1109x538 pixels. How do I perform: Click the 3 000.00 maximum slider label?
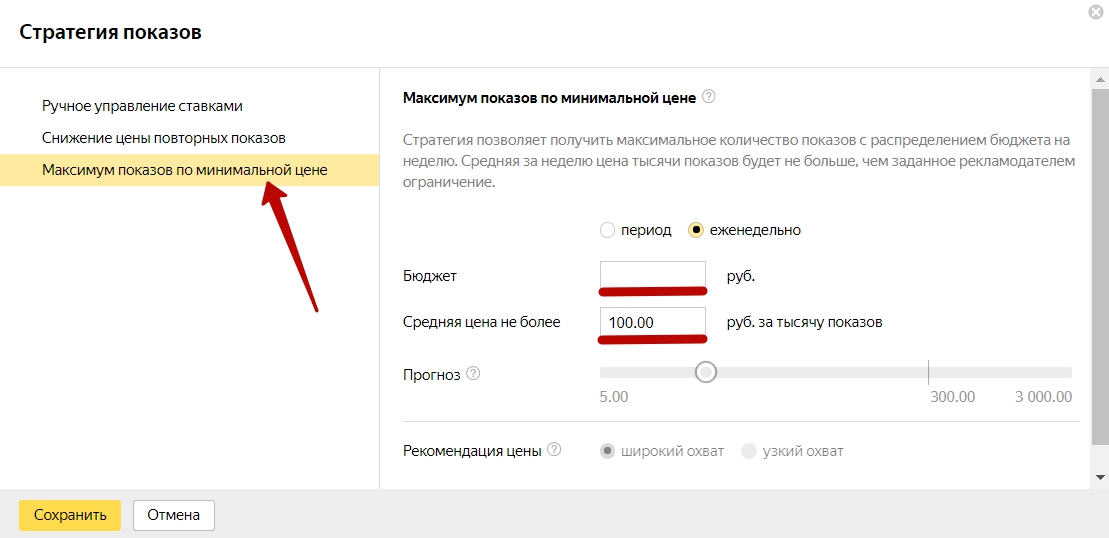click(x=1043, y=397)
